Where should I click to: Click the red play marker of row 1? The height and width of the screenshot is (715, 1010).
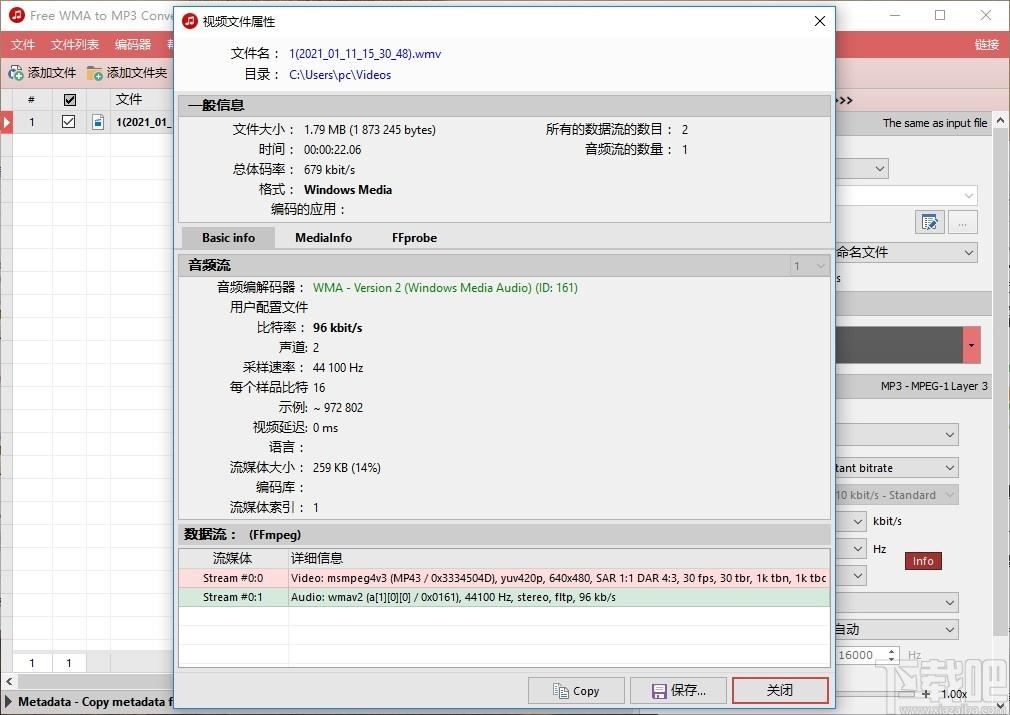click(x=6, y=122)
